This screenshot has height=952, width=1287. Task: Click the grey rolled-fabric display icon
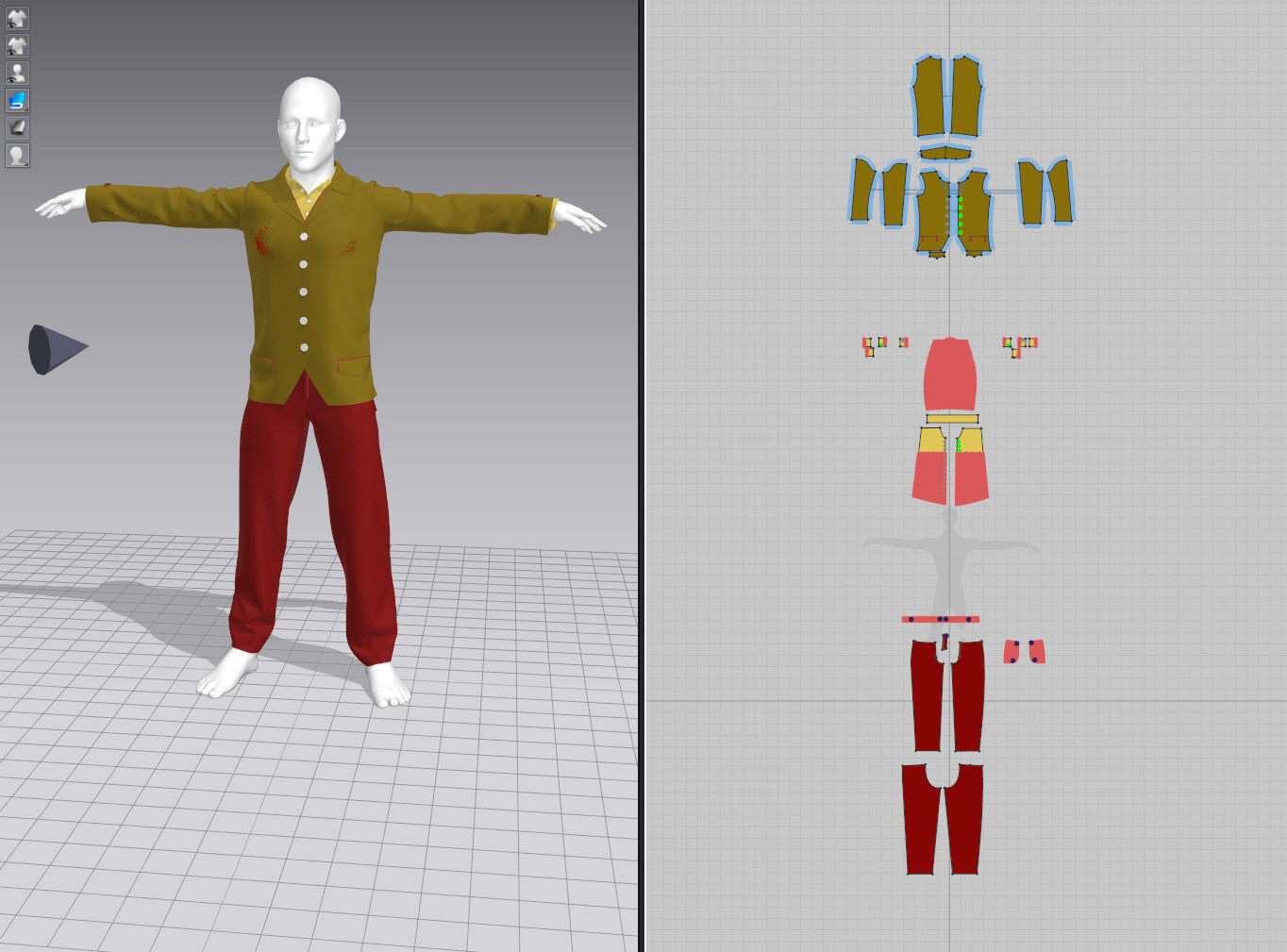pos(17,127)
